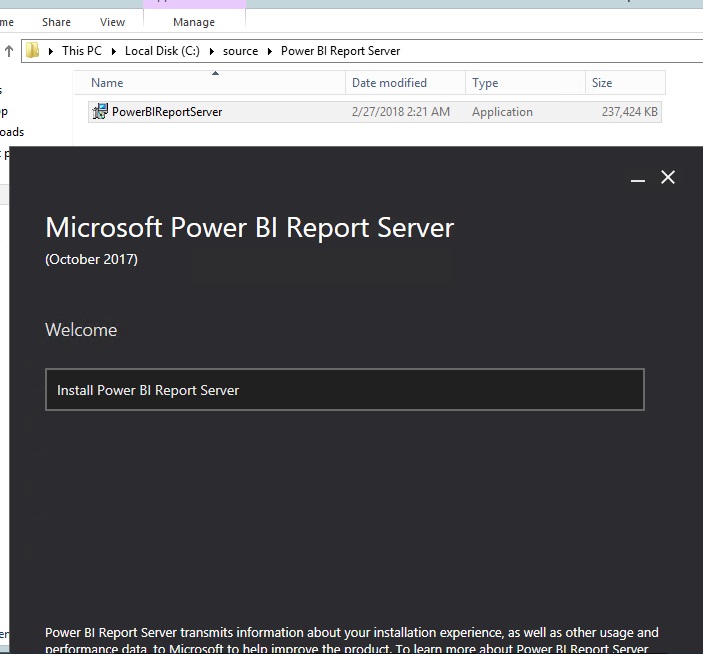The width and height of the screenshot is (703, 654).
Task: Click 237,424 KB size cell
Action: 629,112
